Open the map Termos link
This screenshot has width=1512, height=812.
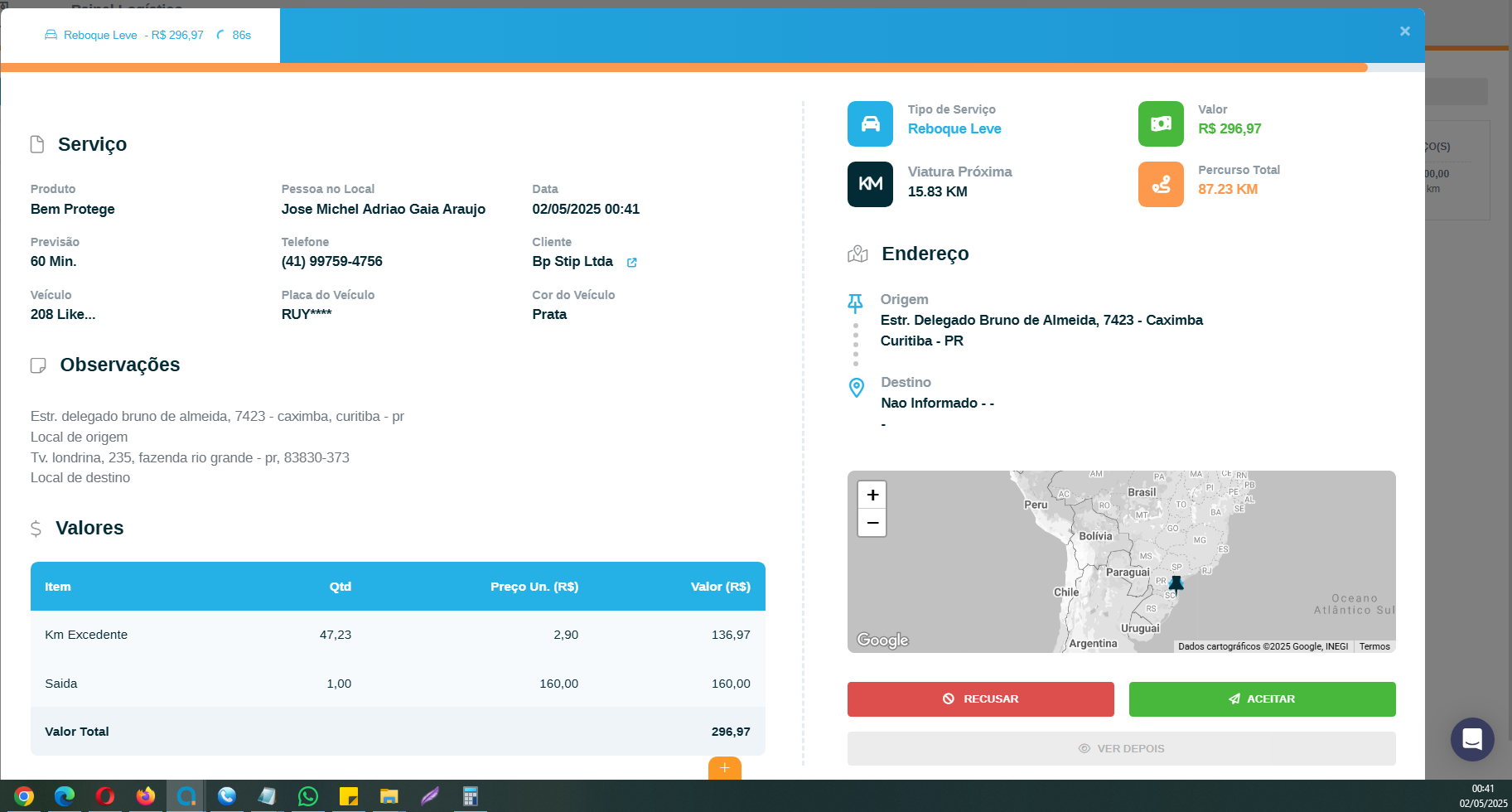pos(1374,646)
